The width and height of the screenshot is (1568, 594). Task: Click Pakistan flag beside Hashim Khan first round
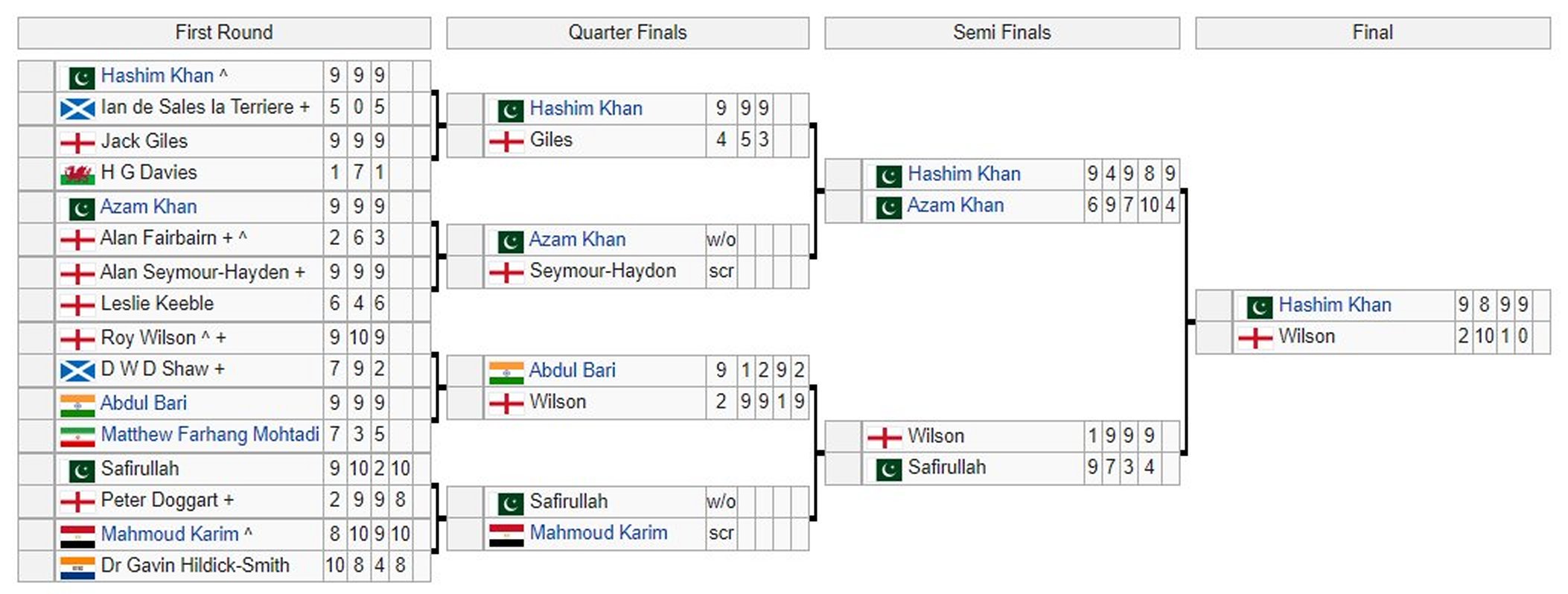pyautogui.click(x=81, y=77)
